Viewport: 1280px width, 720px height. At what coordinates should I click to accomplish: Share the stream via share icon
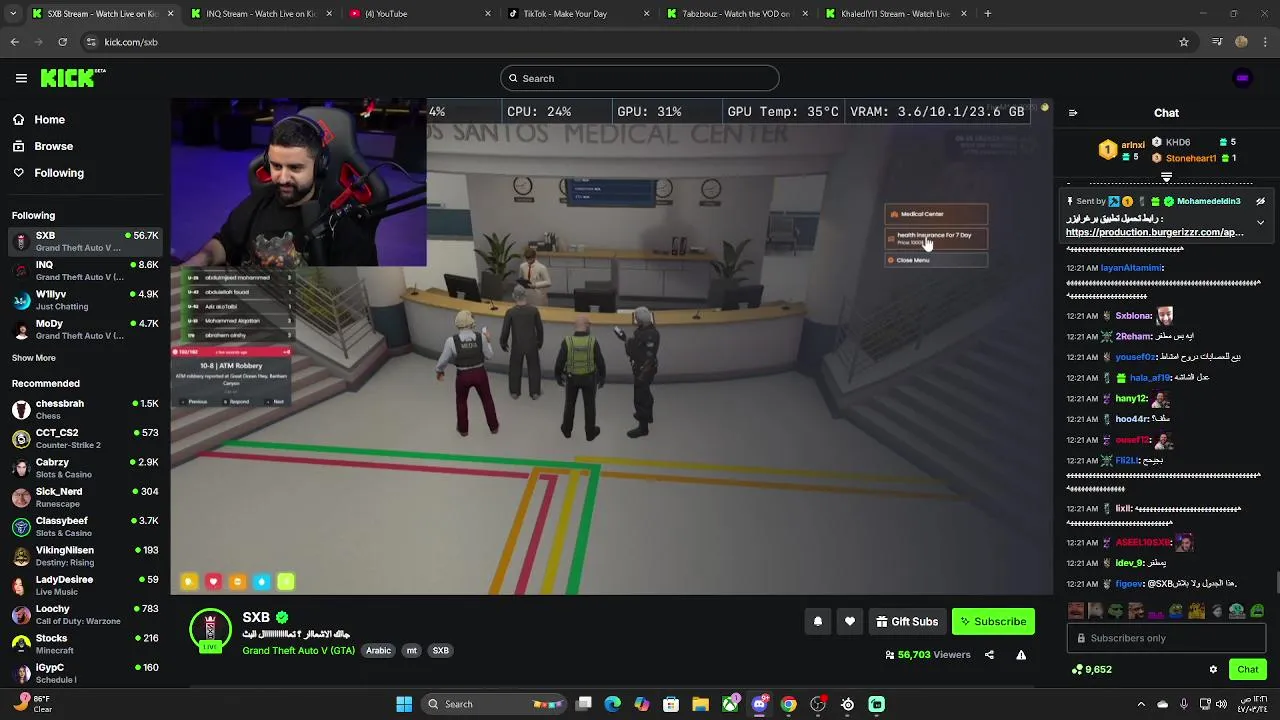[x=989, y=655]
